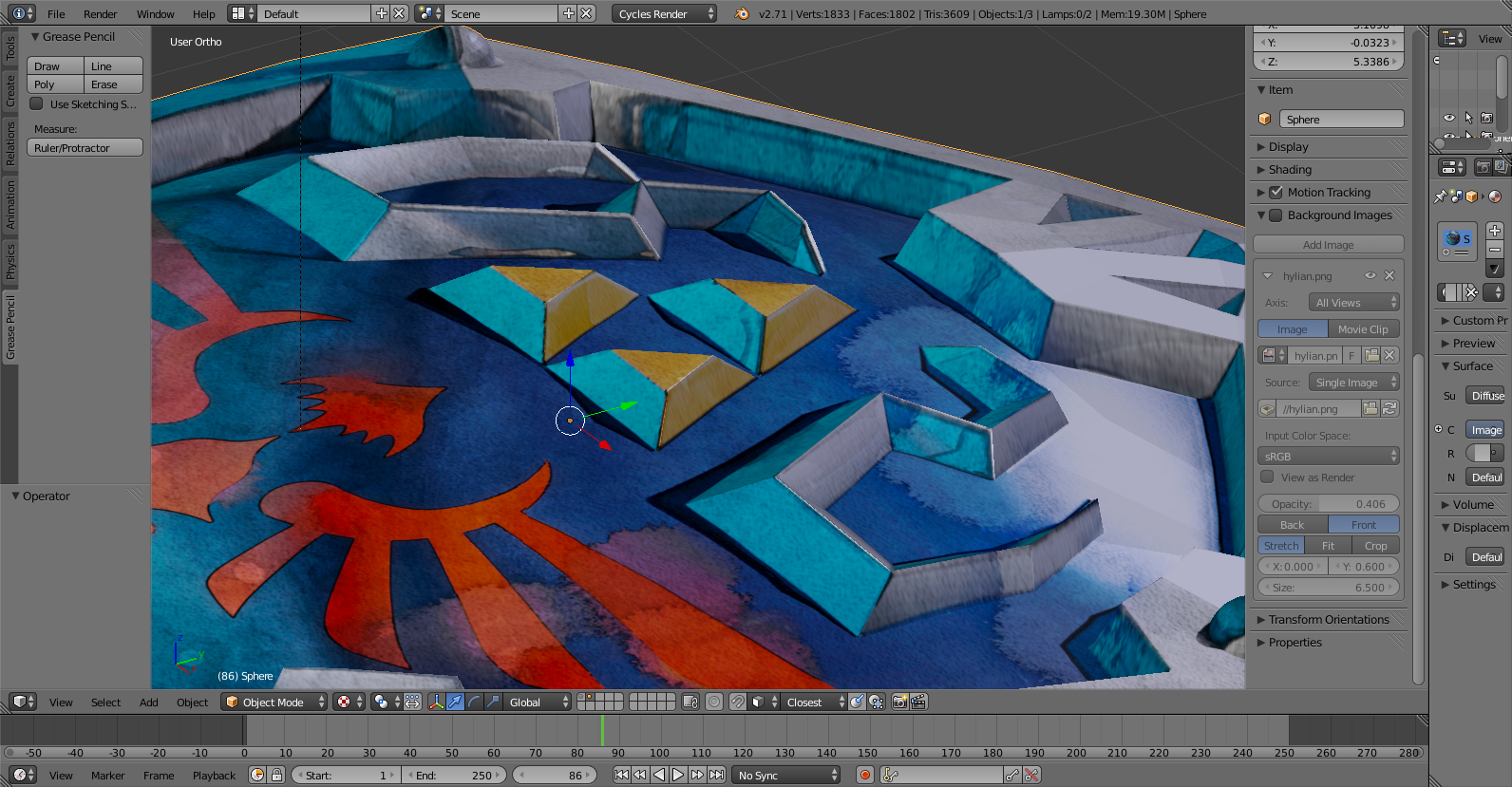Select rotate manipulator arc icon
1512x787 pixels.
point(474,702)
